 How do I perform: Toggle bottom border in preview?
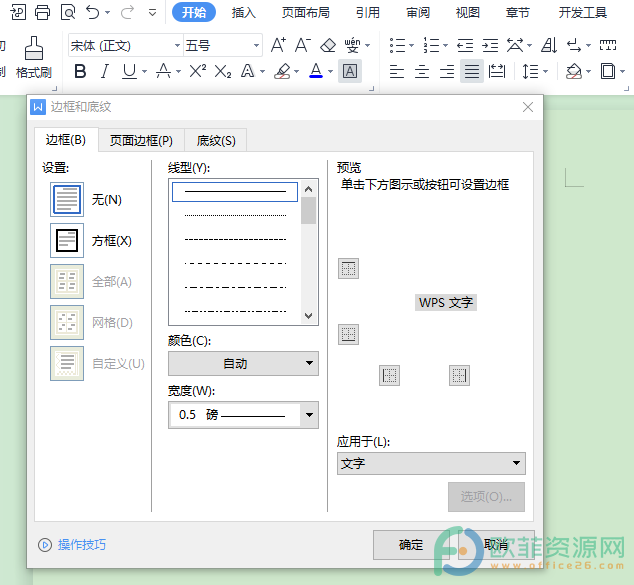click(x=348, y=334)
